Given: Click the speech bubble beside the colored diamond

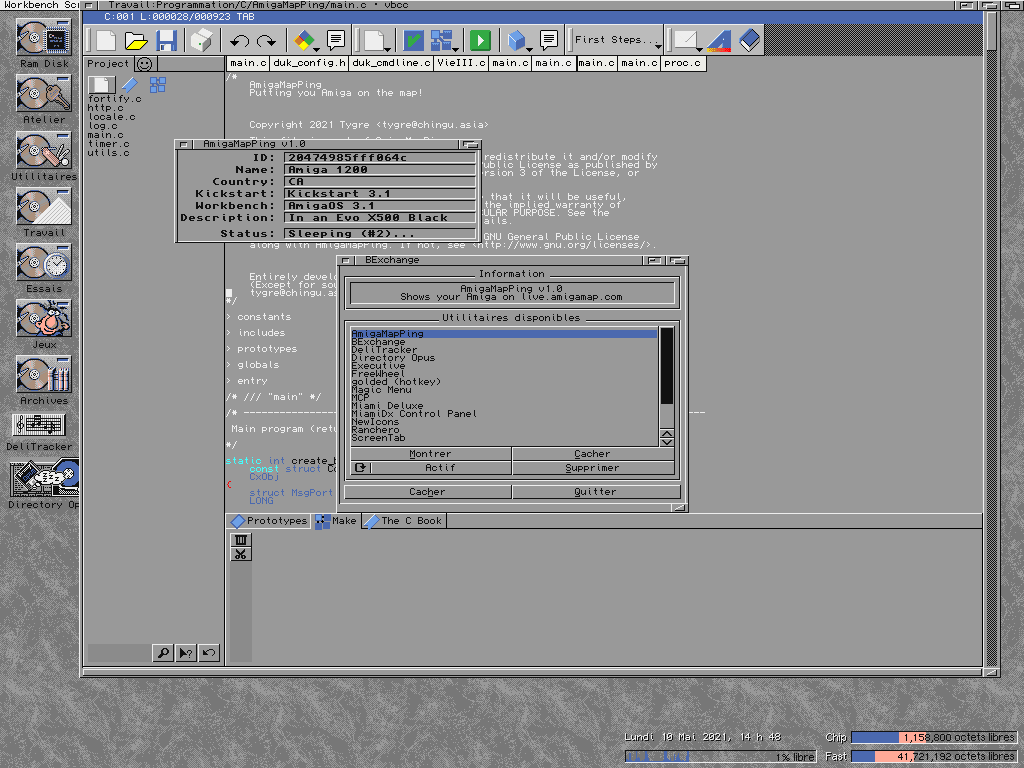Looking at the screenshot, I should tap(336, 40).
